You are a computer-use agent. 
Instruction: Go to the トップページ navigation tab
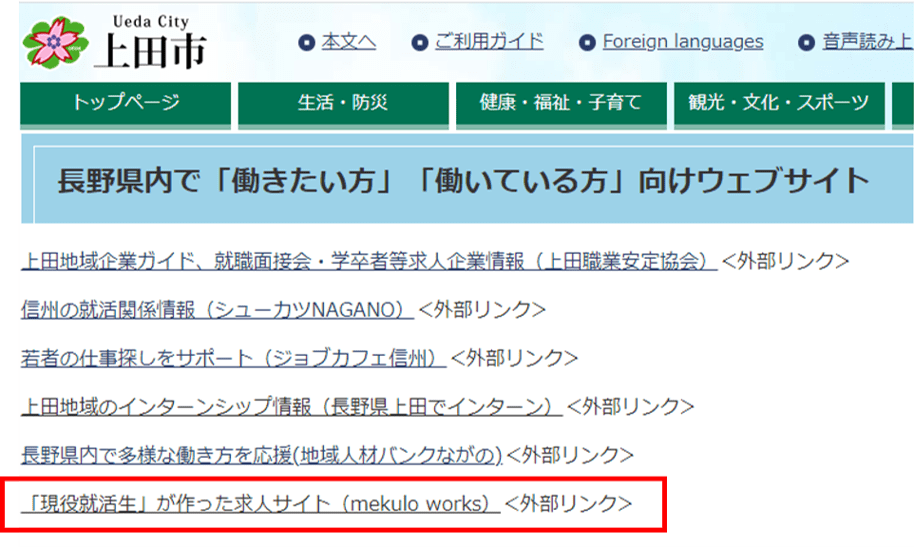[126, 103]
